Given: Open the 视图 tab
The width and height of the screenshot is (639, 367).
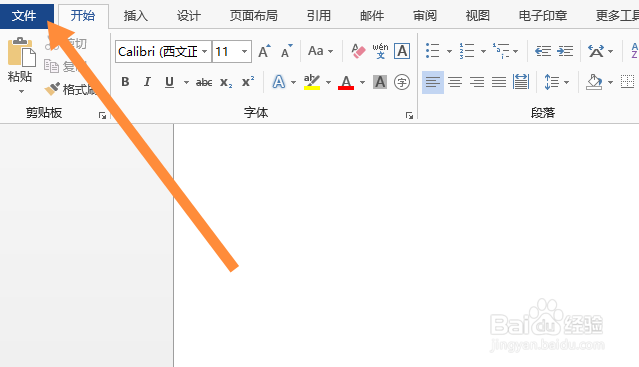Looking at the screenshot, I should (x=478, y=16).
